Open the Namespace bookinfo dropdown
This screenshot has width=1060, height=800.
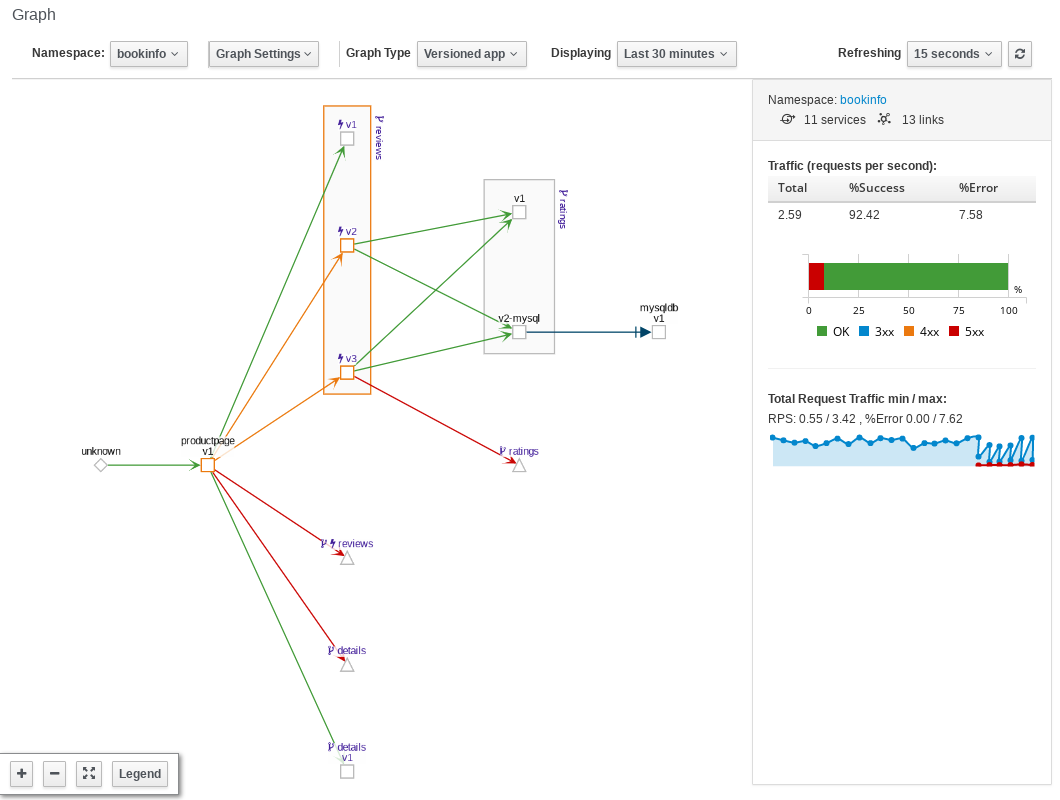tap(148, 55)
